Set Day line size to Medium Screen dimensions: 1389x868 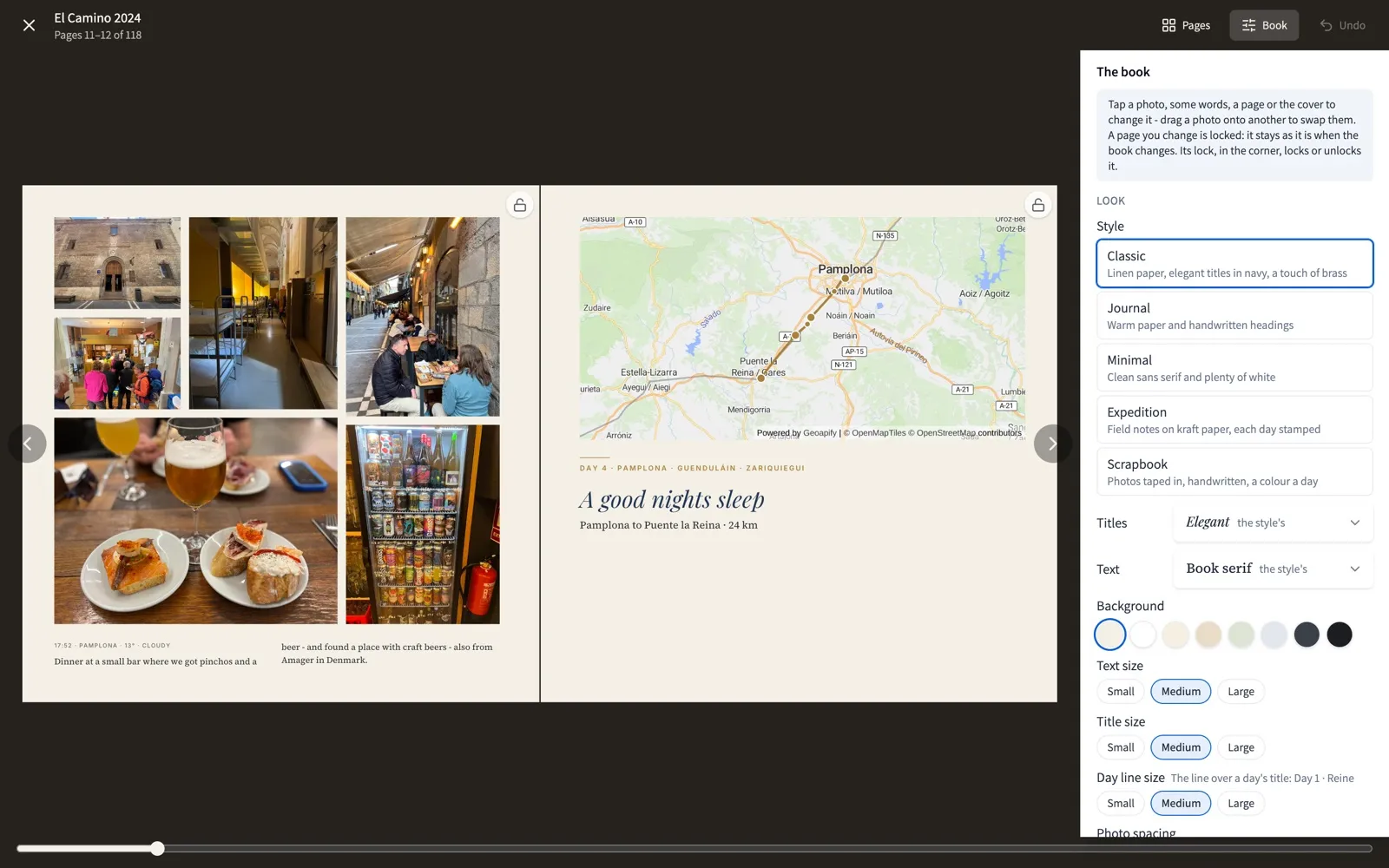click(1181, 804)
